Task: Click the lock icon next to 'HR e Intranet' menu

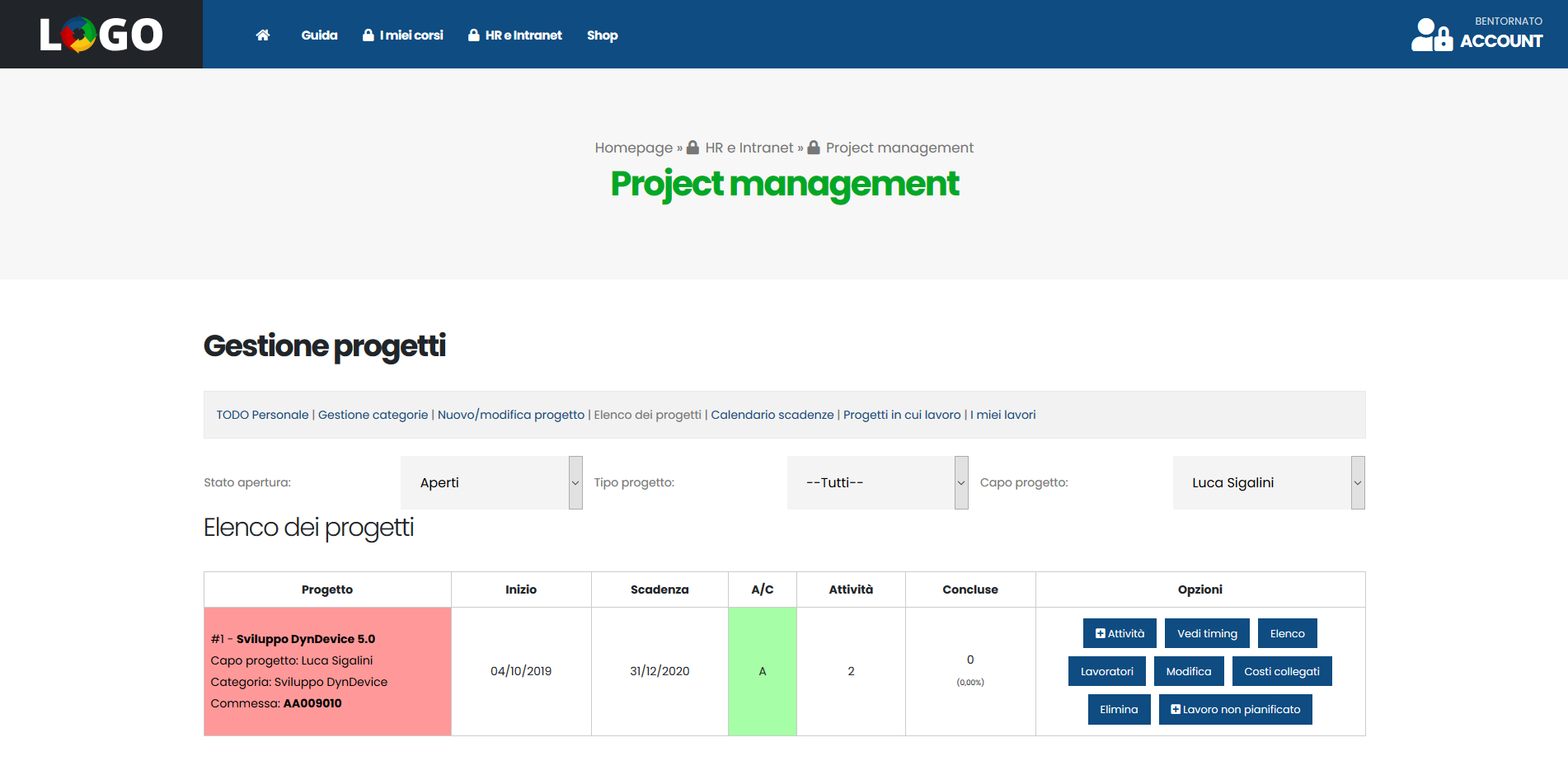Action: (x=474, y=35)
